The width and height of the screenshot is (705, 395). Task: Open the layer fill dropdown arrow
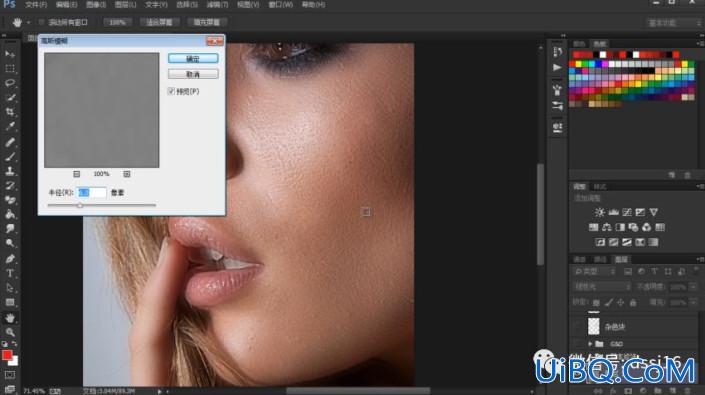coord(693,302)
